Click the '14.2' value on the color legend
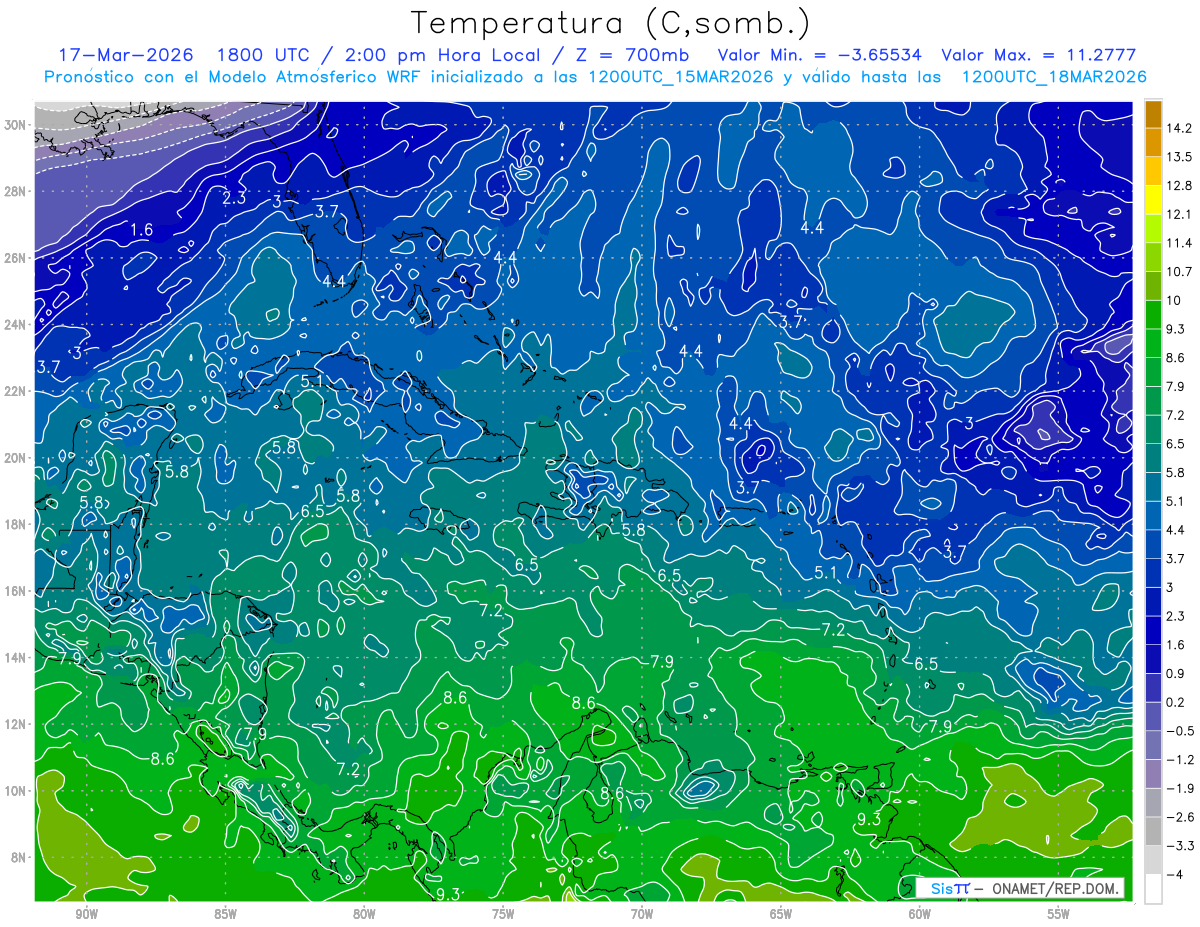 tap(1179, 128)
